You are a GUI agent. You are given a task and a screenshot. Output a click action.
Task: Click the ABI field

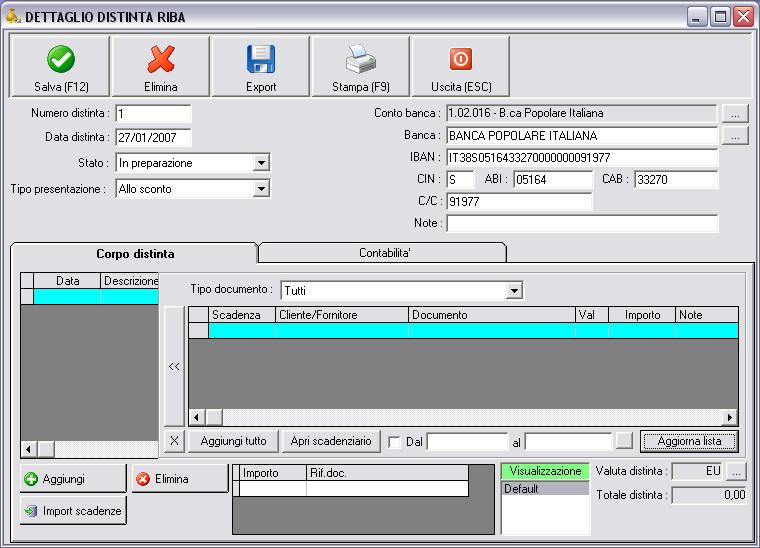coord(553,179)
